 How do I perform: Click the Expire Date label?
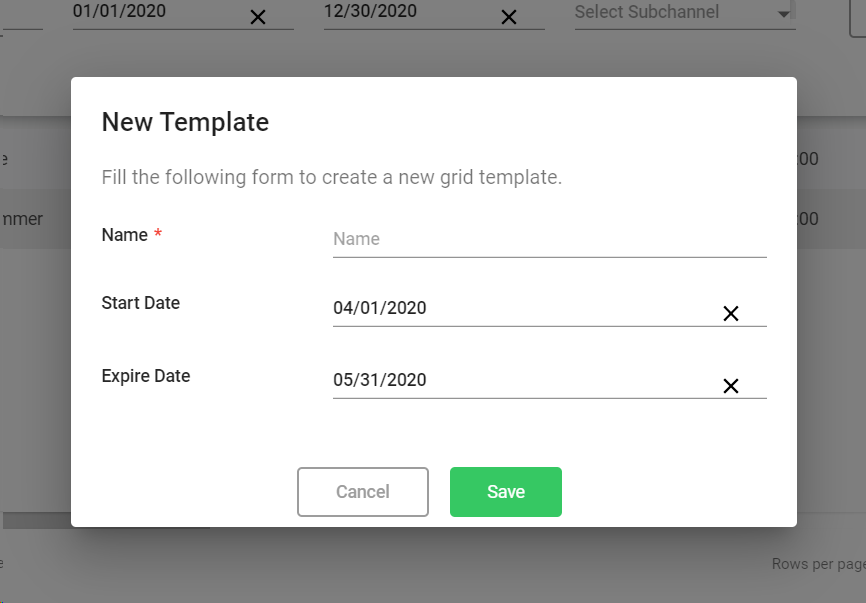[x=146, y=376]
